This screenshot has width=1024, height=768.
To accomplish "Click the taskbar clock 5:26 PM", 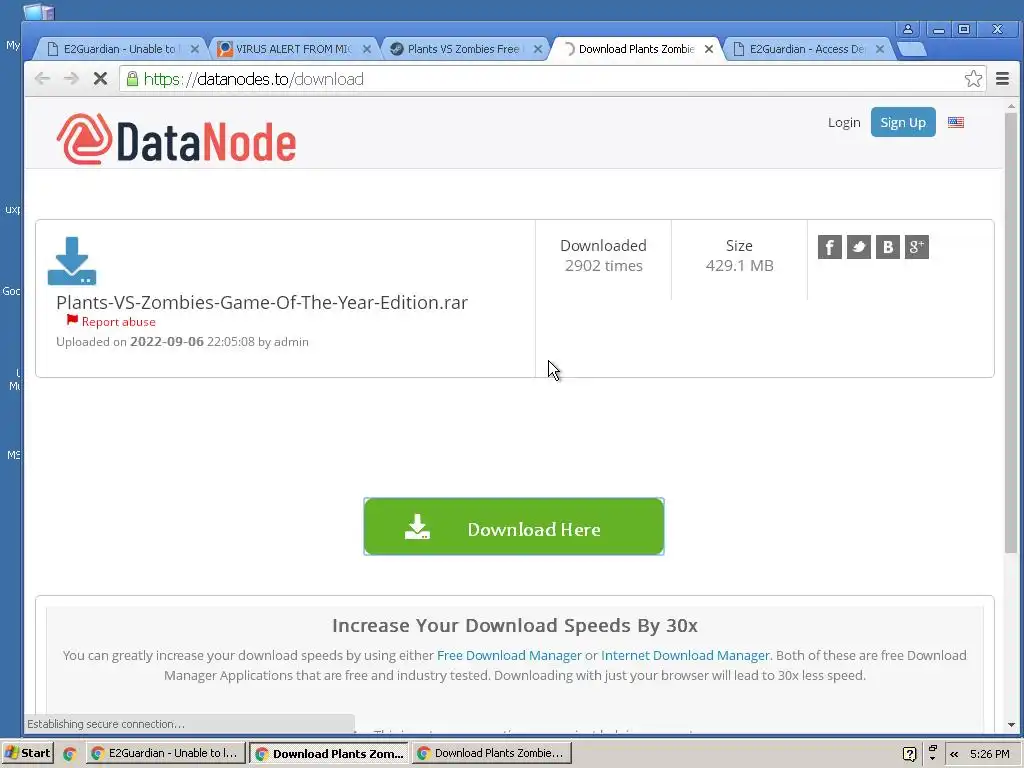I will click(989, 754).
